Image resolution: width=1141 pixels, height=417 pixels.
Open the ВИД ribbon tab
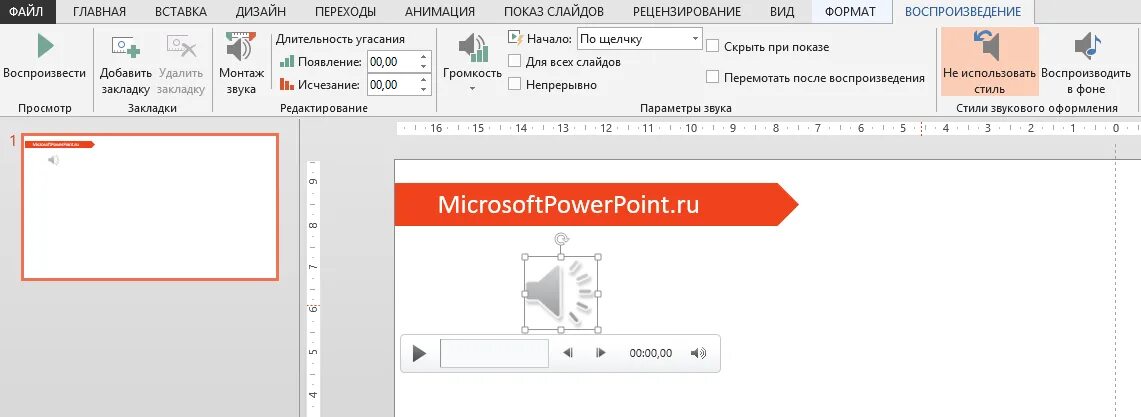click(x=782, y=12)
